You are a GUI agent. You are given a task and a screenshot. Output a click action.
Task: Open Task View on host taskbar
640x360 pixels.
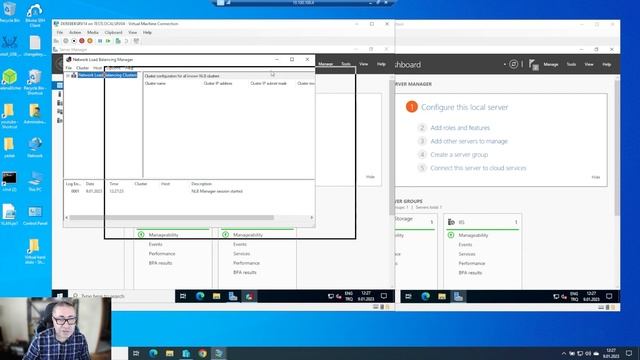tap(136, 353)
